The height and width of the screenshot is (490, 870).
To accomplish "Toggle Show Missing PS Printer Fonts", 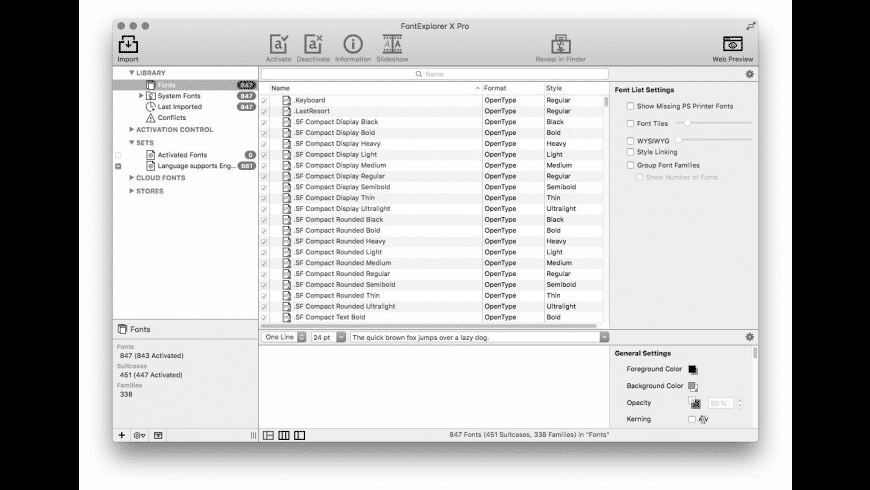I will click(x=630, y=106).
